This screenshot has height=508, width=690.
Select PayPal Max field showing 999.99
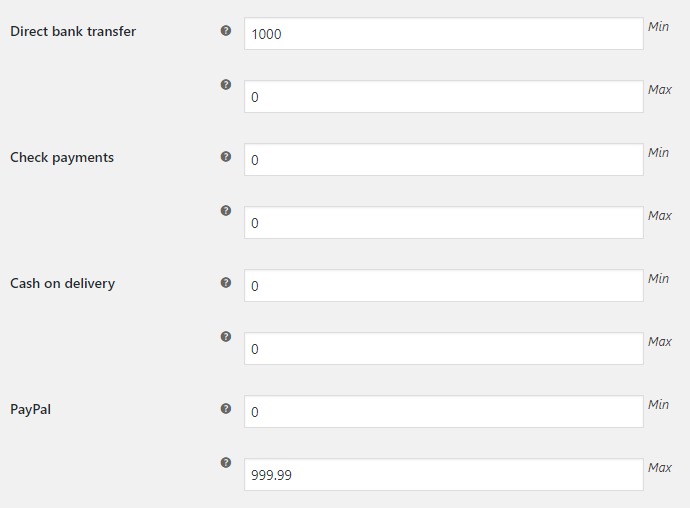444,474
